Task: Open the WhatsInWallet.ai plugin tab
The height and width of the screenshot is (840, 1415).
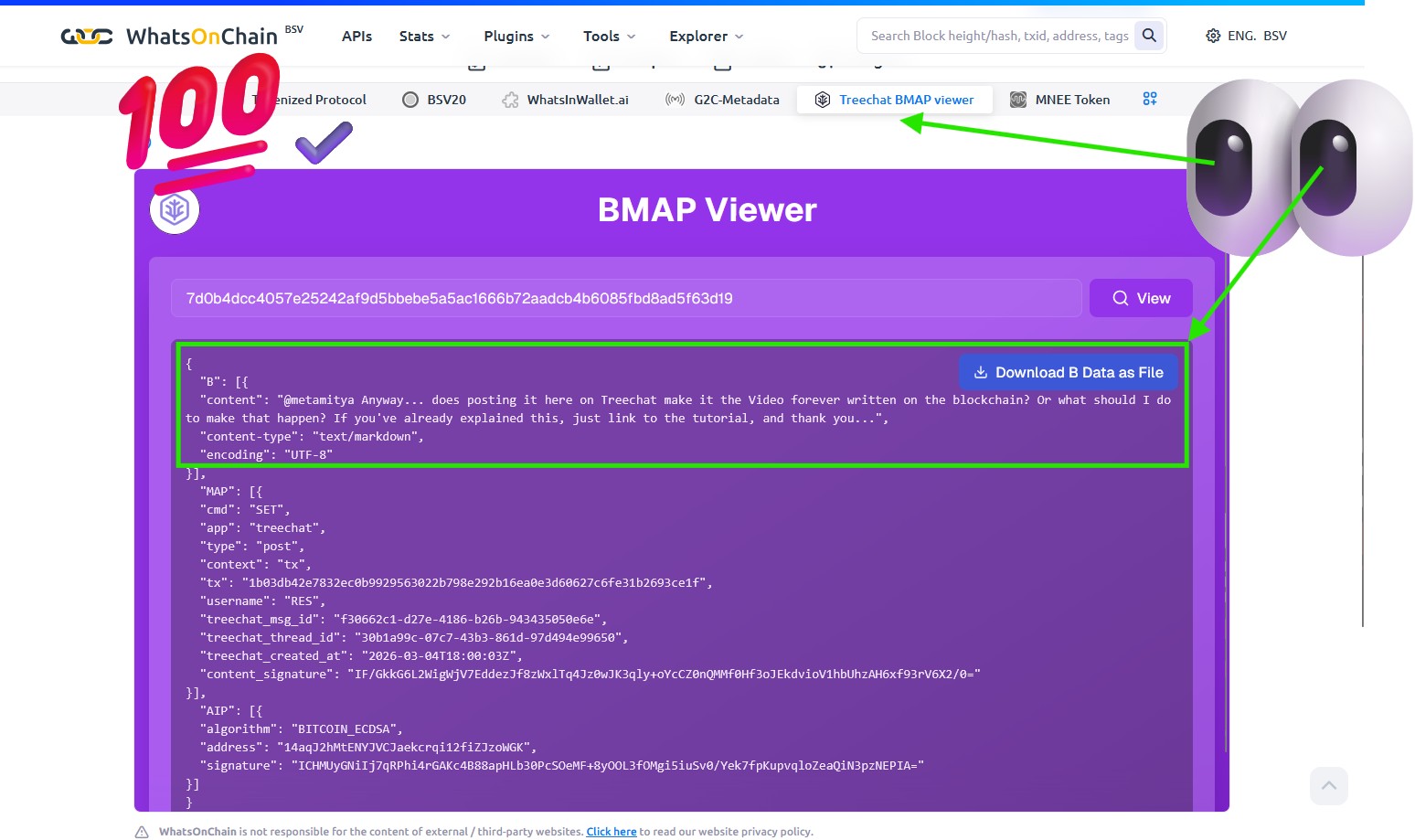Action: point(566,100)
